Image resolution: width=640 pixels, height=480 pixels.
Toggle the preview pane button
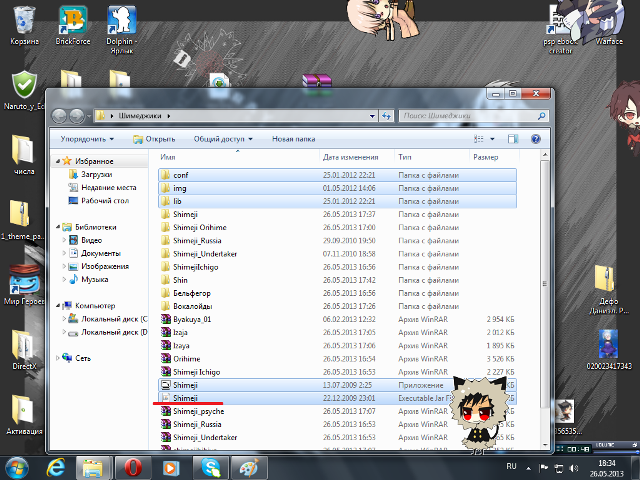point(514,139)
